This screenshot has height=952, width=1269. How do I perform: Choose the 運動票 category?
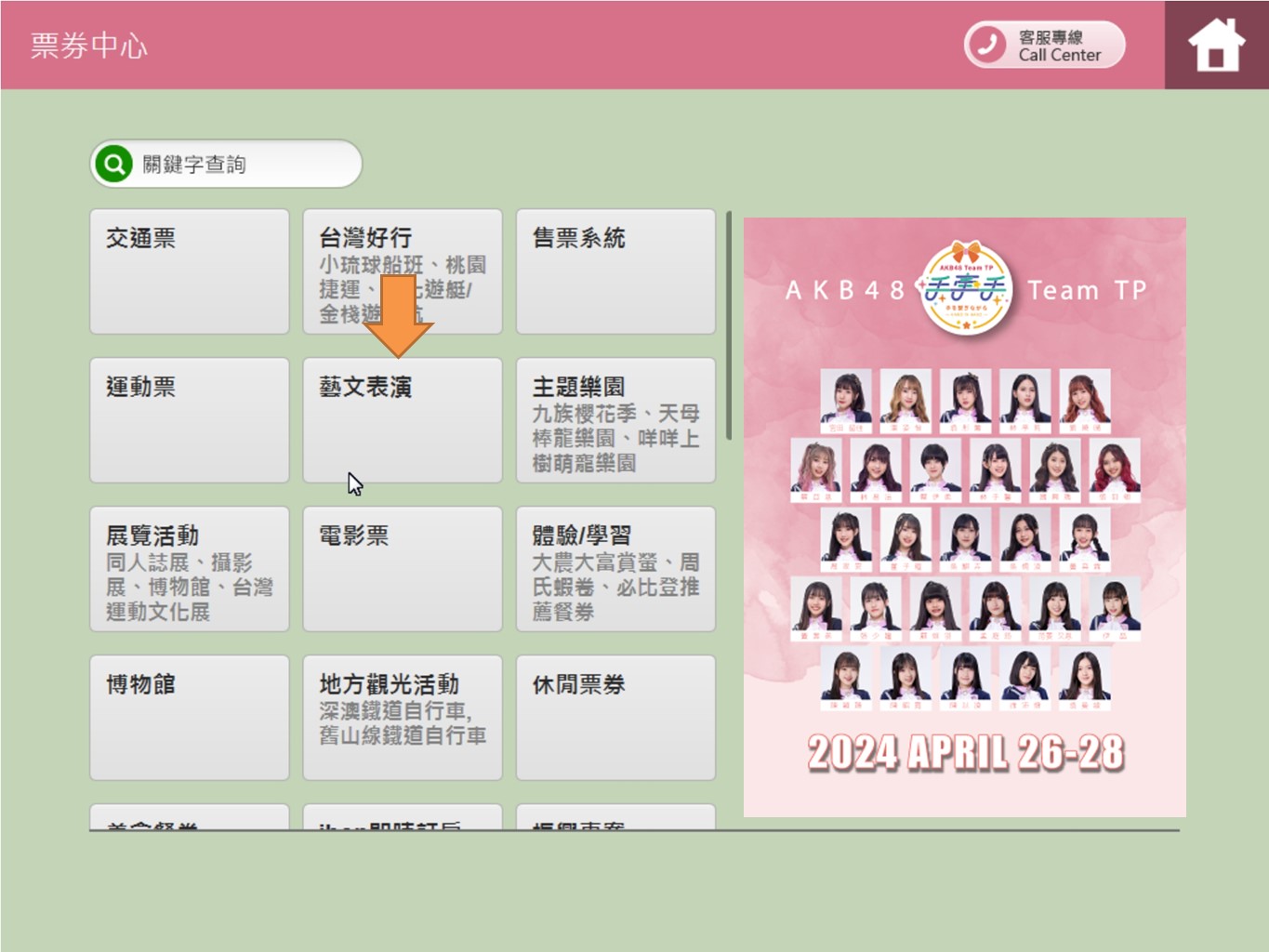190,420
